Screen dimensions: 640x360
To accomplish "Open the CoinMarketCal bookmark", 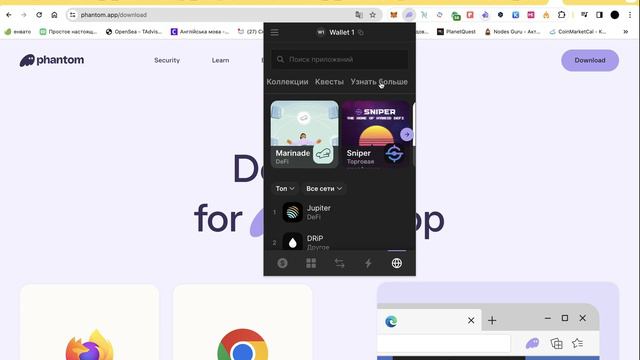I will click(x=578, y=31).
